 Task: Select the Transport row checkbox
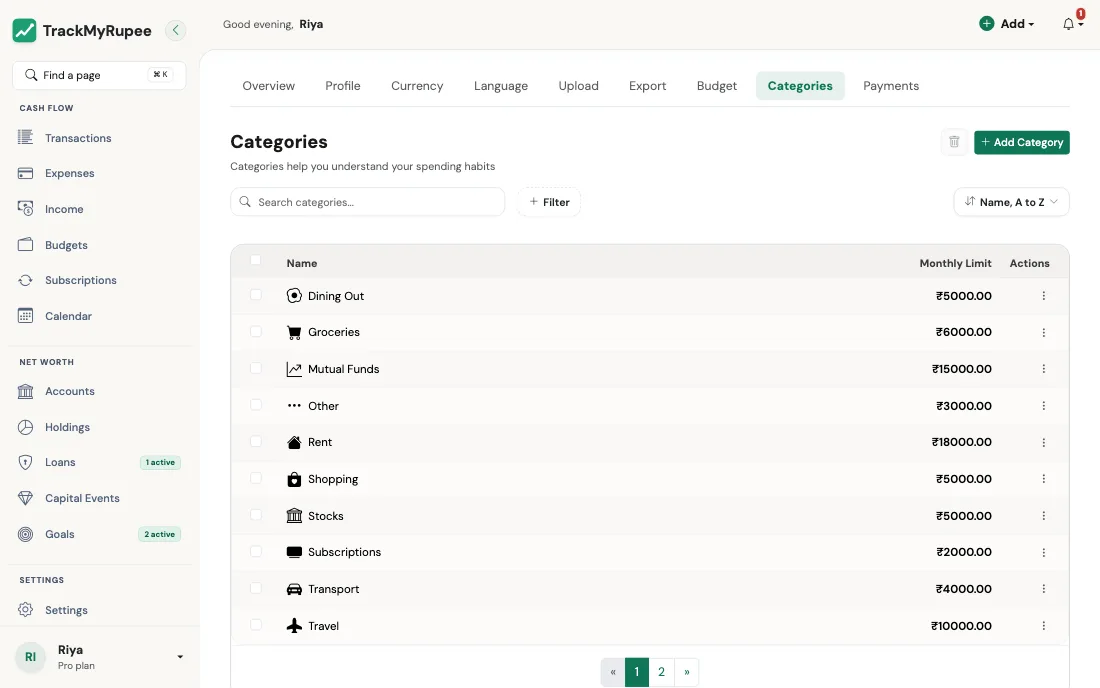(x=255, y=588)
